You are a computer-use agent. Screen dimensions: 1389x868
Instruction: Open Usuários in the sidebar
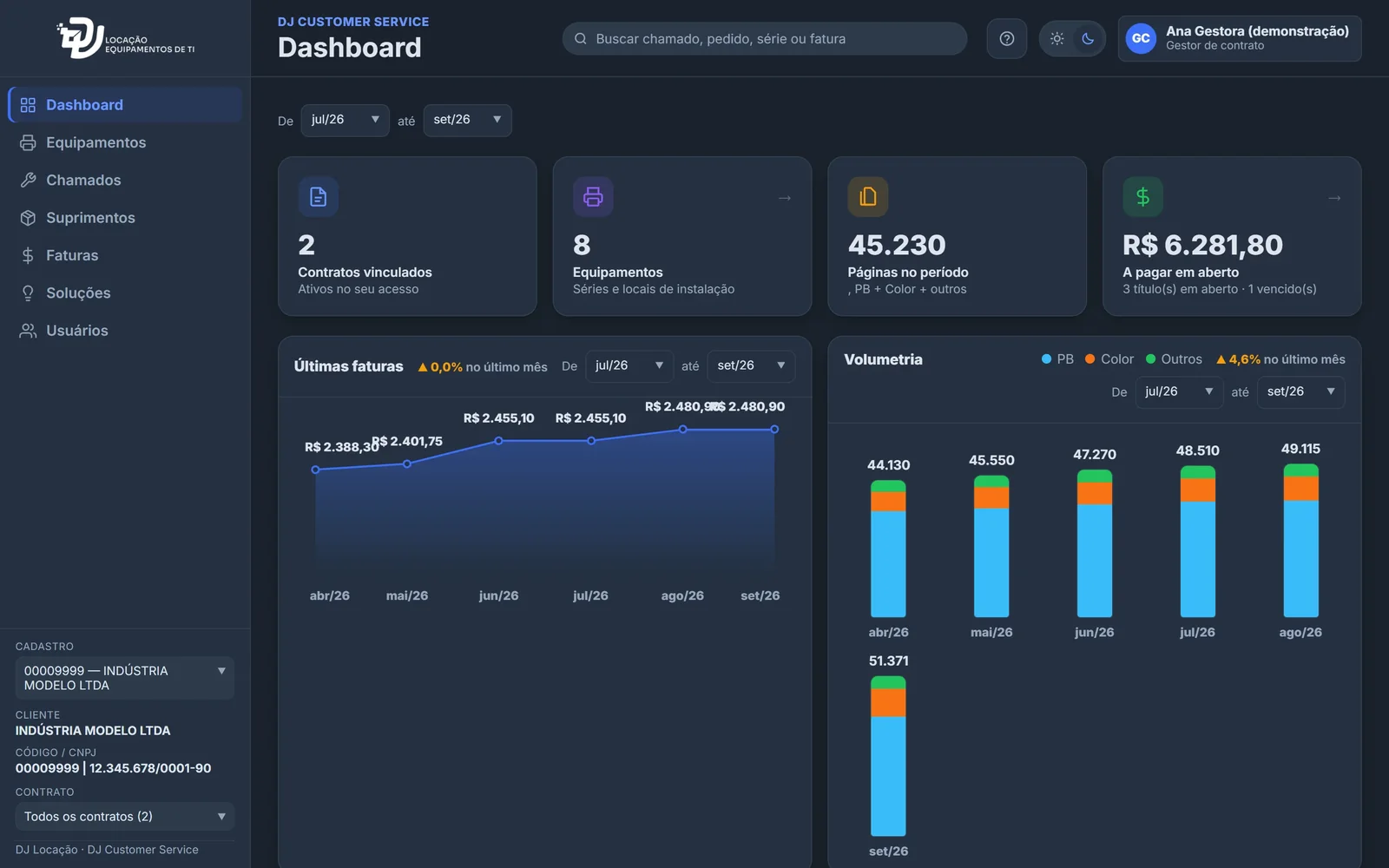pyautogui.click(x=125, y=331)
